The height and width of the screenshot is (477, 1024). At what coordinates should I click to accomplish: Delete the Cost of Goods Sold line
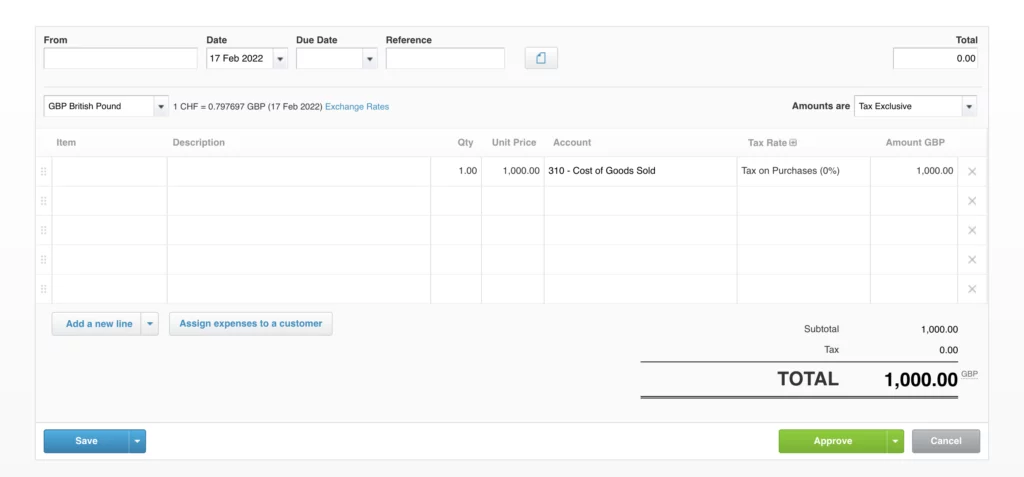click(972, 172)
